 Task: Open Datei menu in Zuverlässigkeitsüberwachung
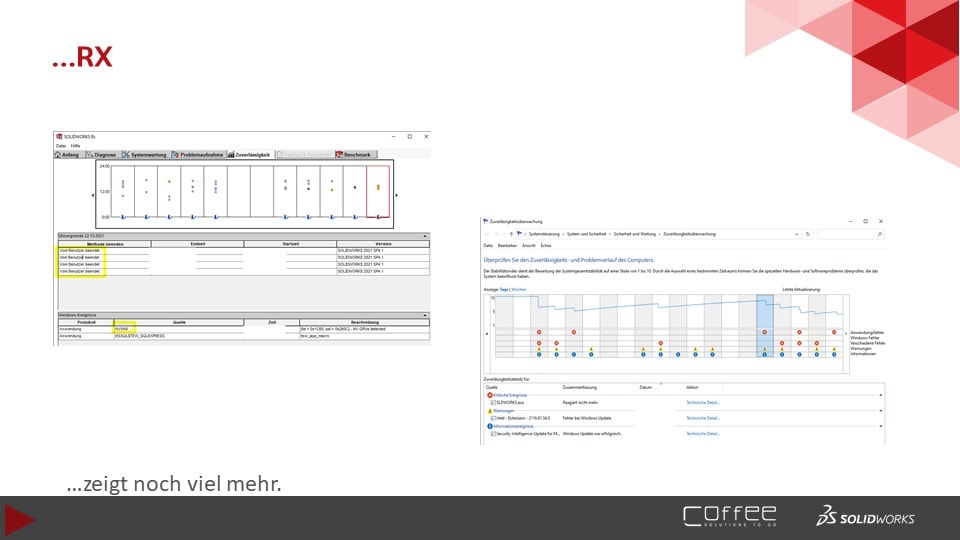click(488, 246)
